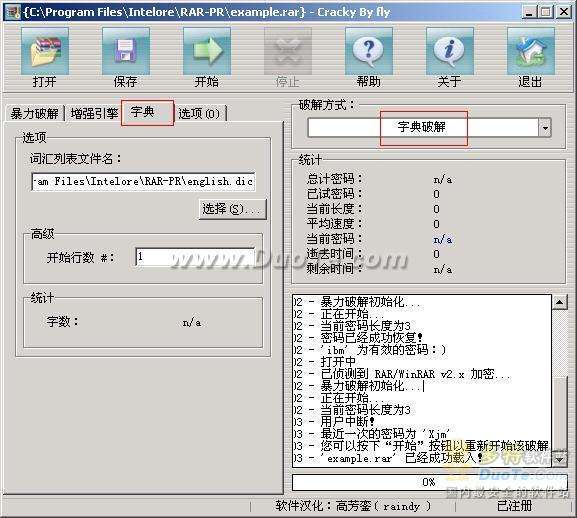Select the 字典 tab
The width and height of the screenshot is (577, 518).
pyautogui.click(x=147, y=113)
